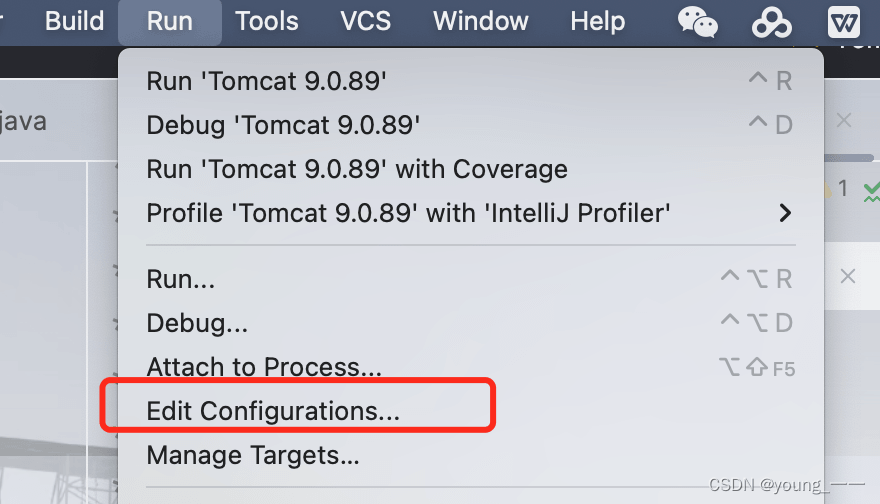
Task: Dismiss the notification with X icon
Action: click(847, 276)
